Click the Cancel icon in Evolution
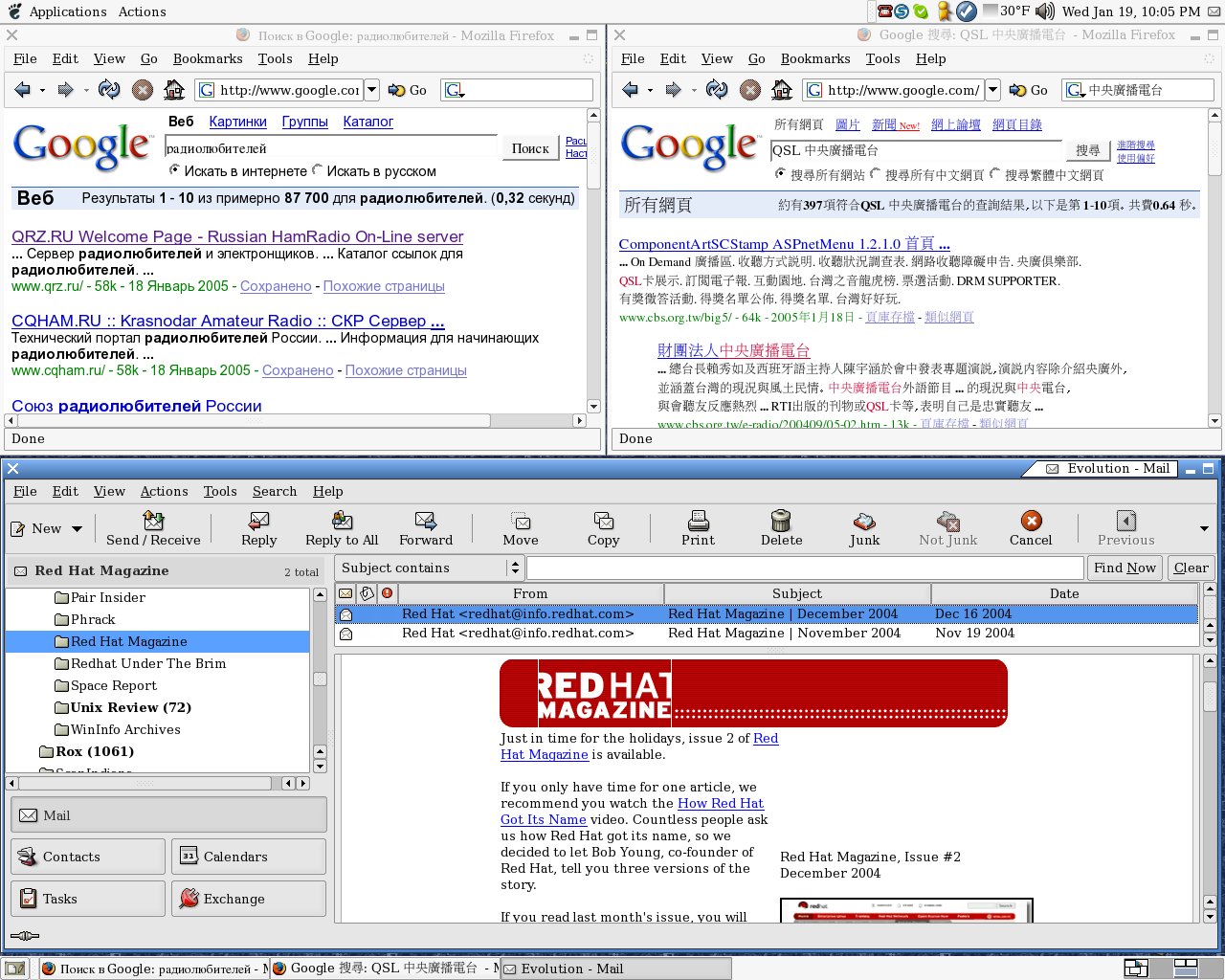Image resolution: width=1225 pixels, height=980 pixels. (1031, 528)
